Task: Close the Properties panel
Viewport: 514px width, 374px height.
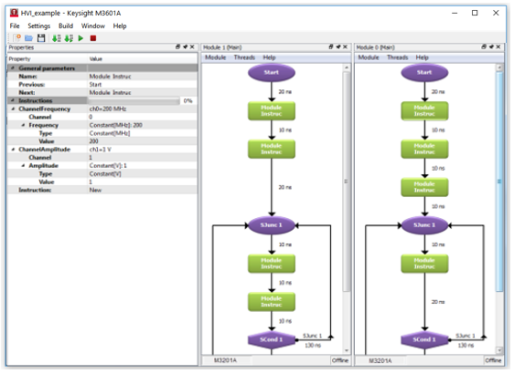Action: tap(192, 47)
